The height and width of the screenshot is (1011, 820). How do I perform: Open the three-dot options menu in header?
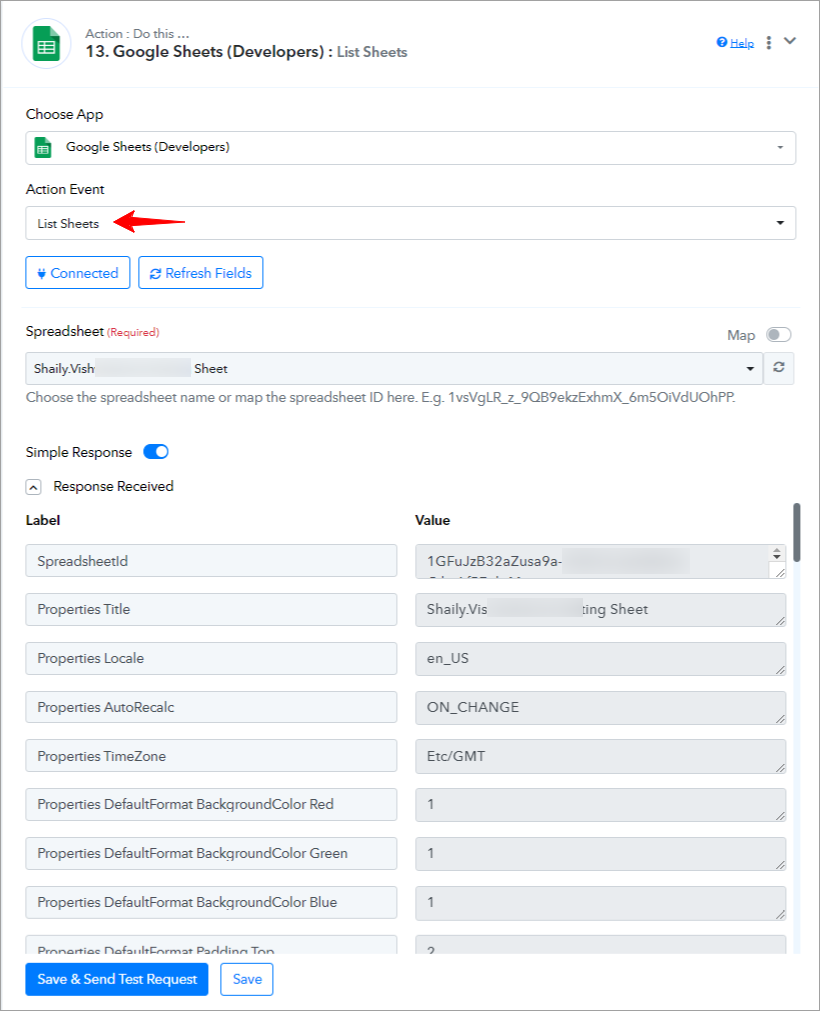click(768, 43)
